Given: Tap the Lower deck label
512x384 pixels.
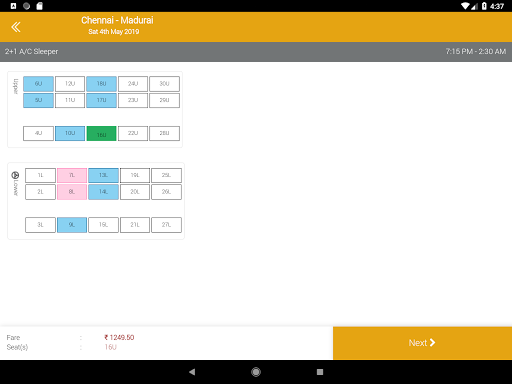Looking at the screenshot, I should click(x=16, y=188).
